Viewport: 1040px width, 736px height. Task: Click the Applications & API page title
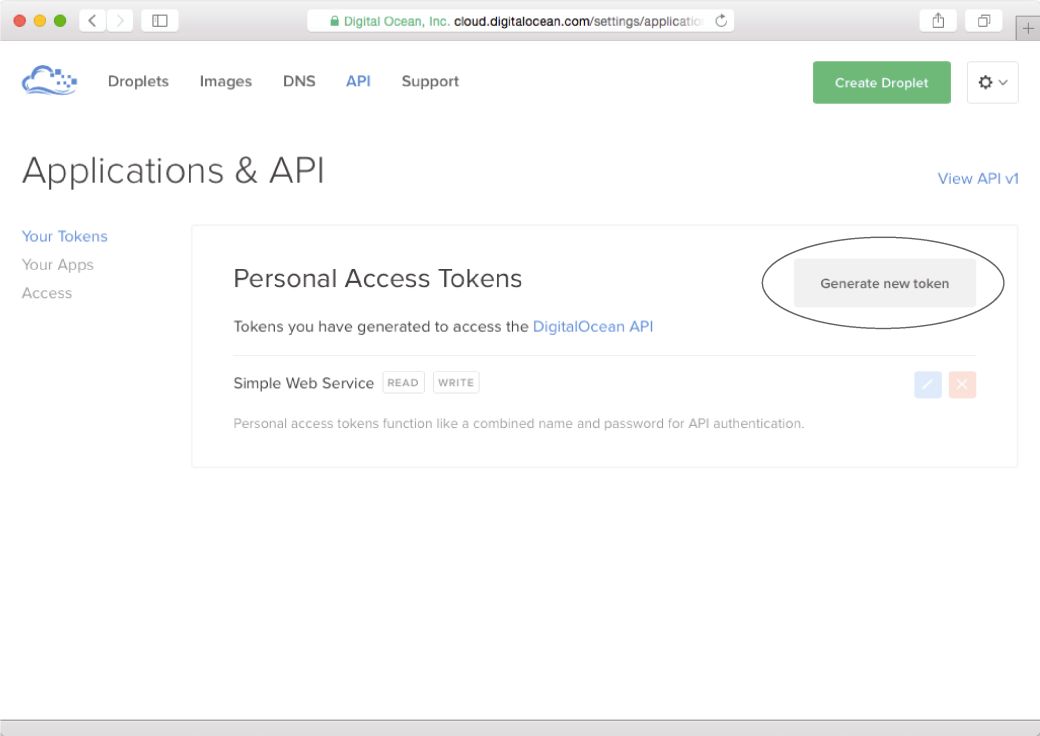point(173,171)
